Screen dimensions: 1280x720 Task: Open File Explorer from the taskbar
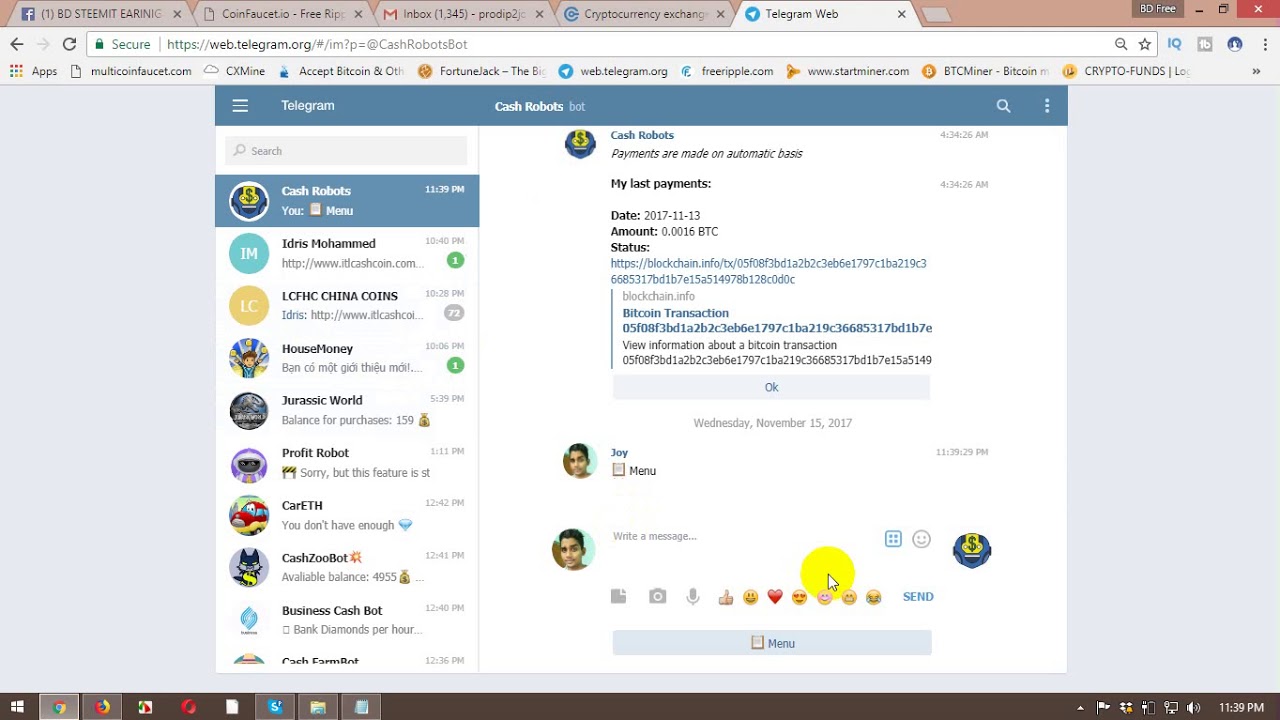[x=318, y=707]
